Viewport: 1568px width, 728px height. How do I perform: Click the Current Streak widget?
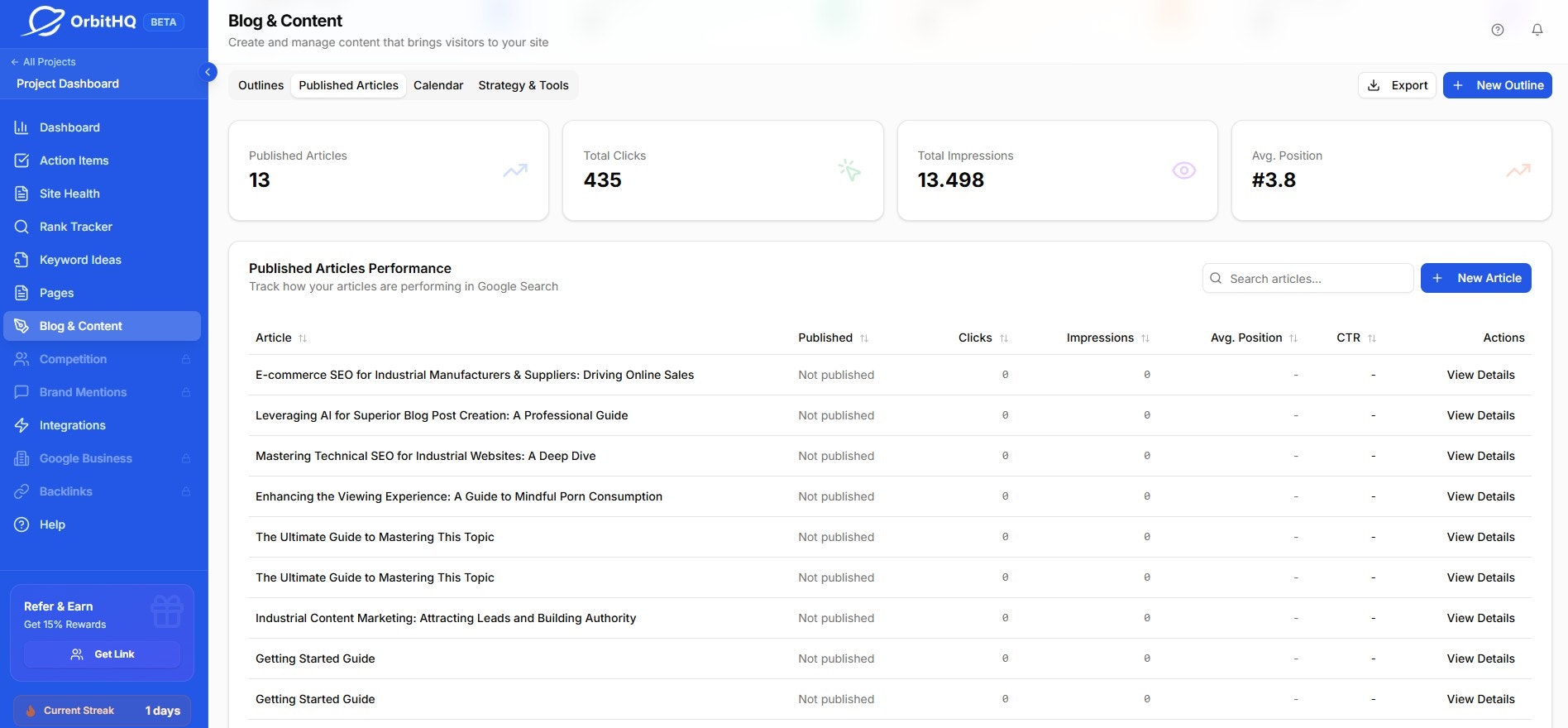click(x=102, y=711)
